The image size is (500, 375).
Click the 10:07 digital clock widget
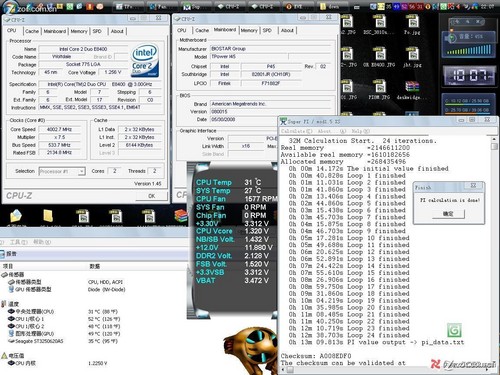pos(470,75)
